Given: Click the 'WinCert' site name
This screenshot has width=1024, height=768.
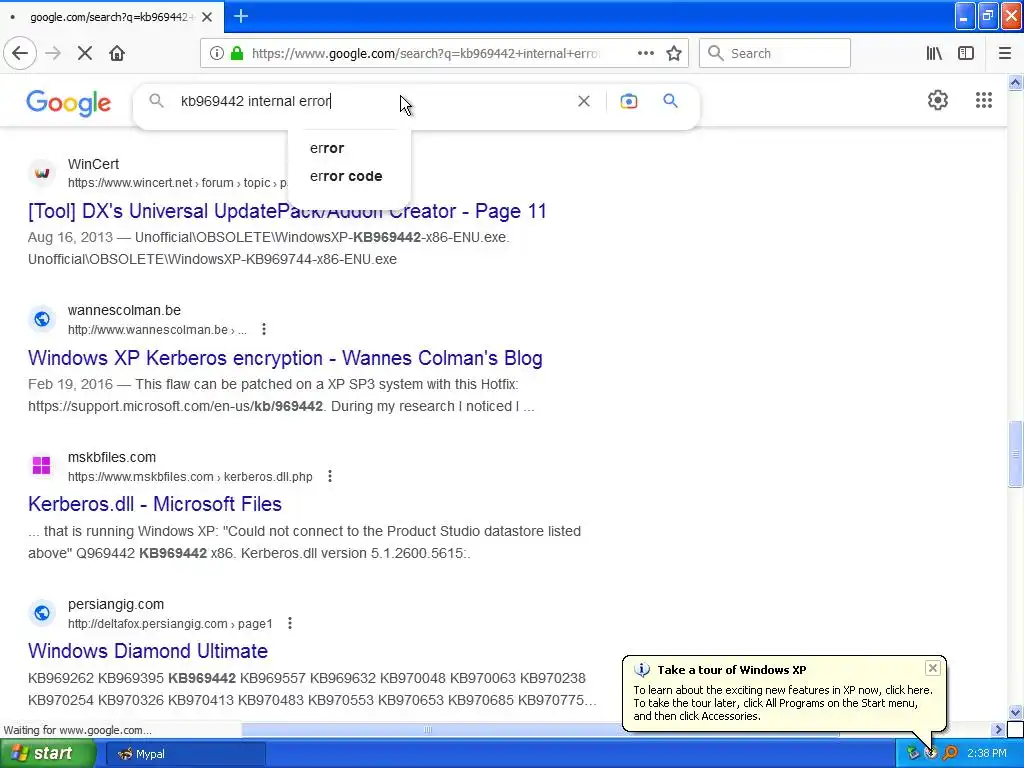Looking at the screenshot, I should pyautogui.click(x=93, y=165).
